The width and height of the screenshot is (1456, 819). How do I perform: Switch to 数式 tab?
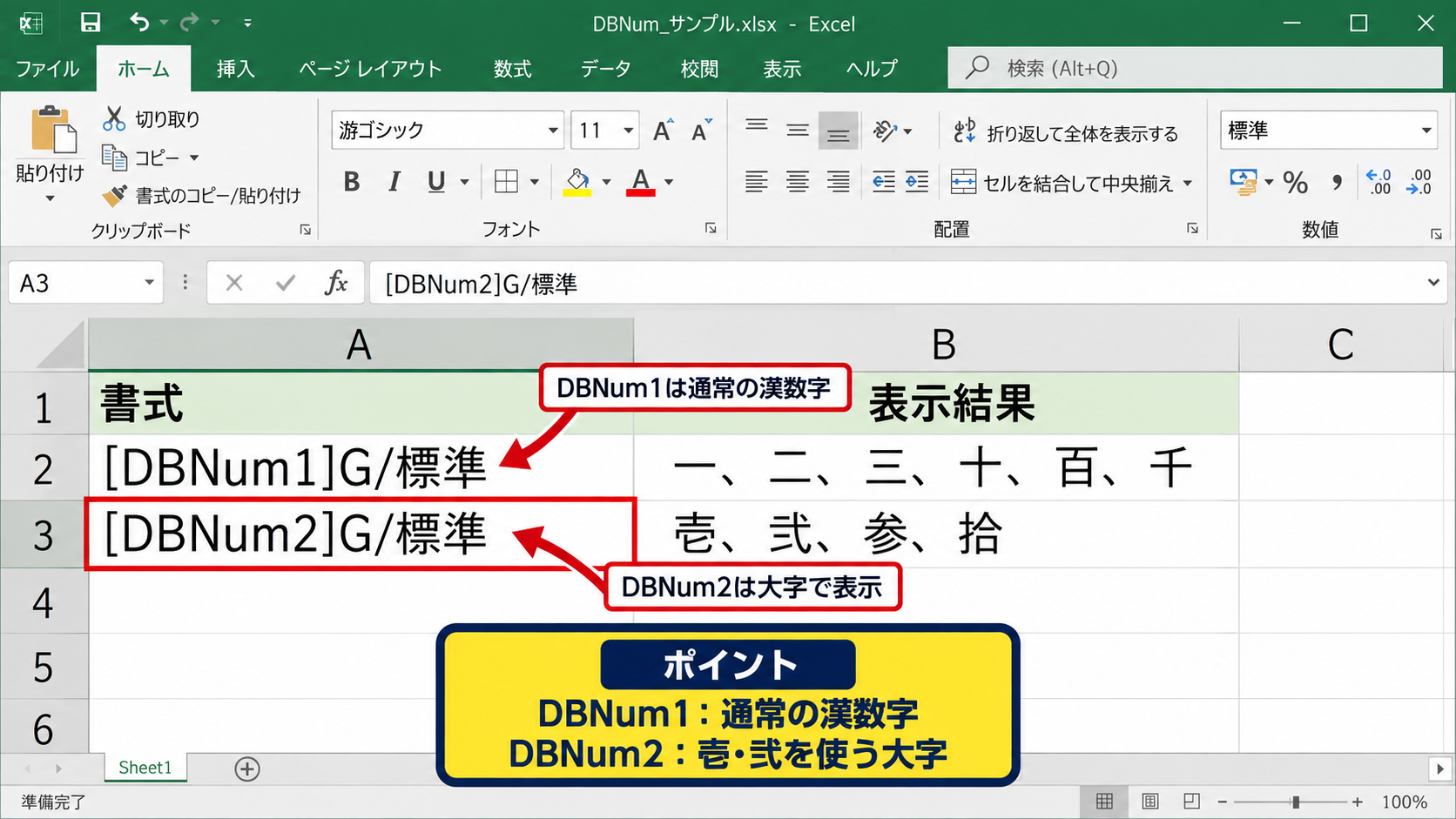[x=512, y=69]
